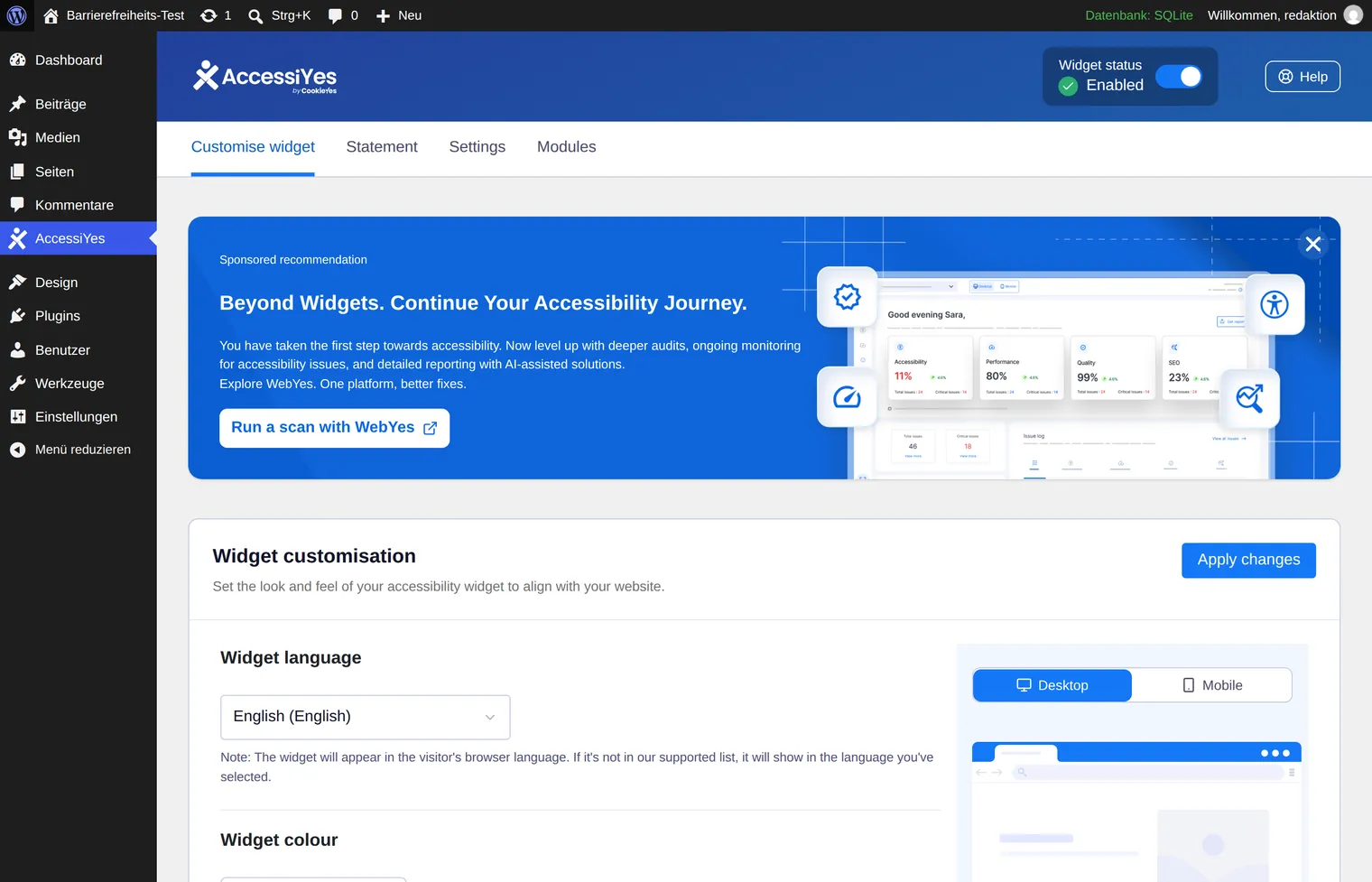Close the sponsored recommendation banner

pyautogui.click(x=1313, y=244)
